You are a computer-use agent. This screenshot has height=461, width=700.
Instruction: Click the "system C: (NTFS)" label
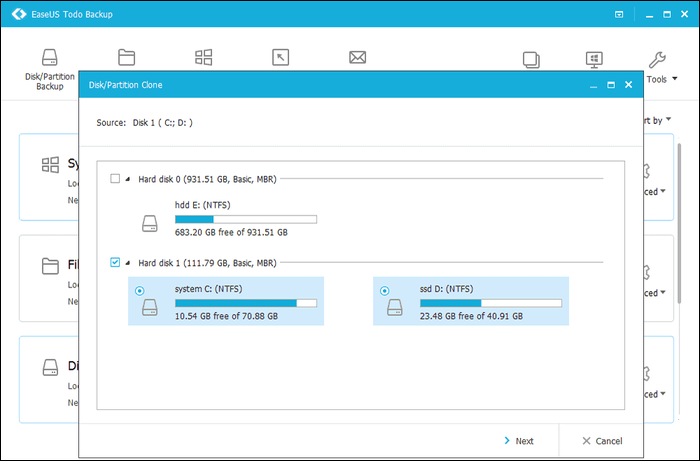coord(208,289)
